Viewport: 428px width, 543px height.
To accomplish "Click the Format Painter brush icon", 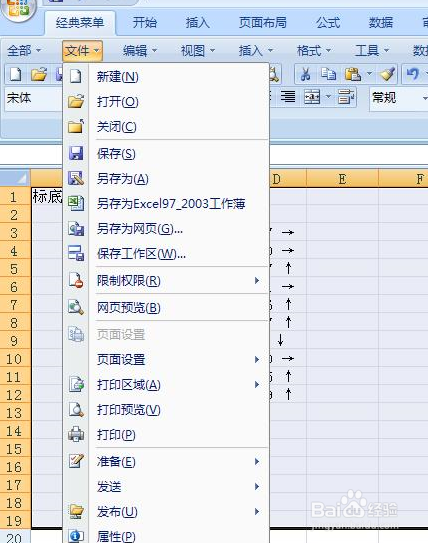I will tap(387, 74).
